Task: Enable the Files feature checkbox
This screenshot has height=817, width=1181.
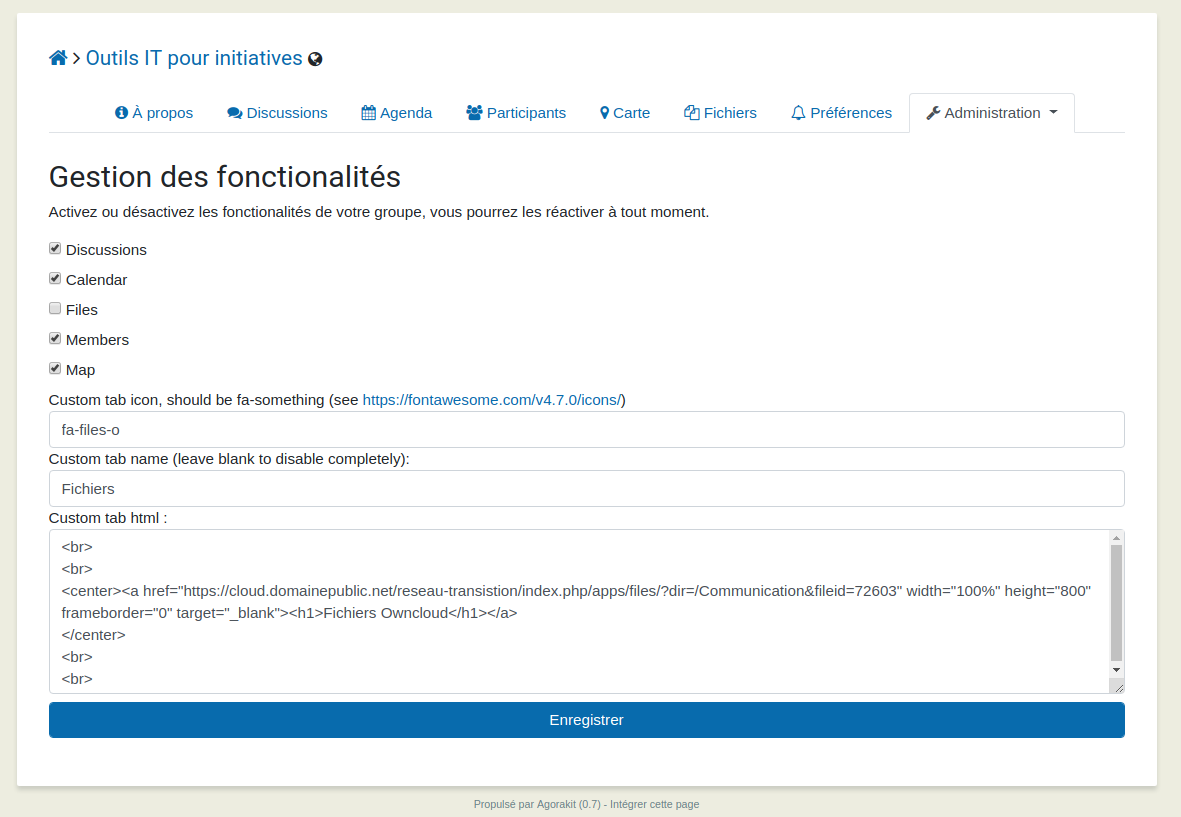Action: point(55,309)
